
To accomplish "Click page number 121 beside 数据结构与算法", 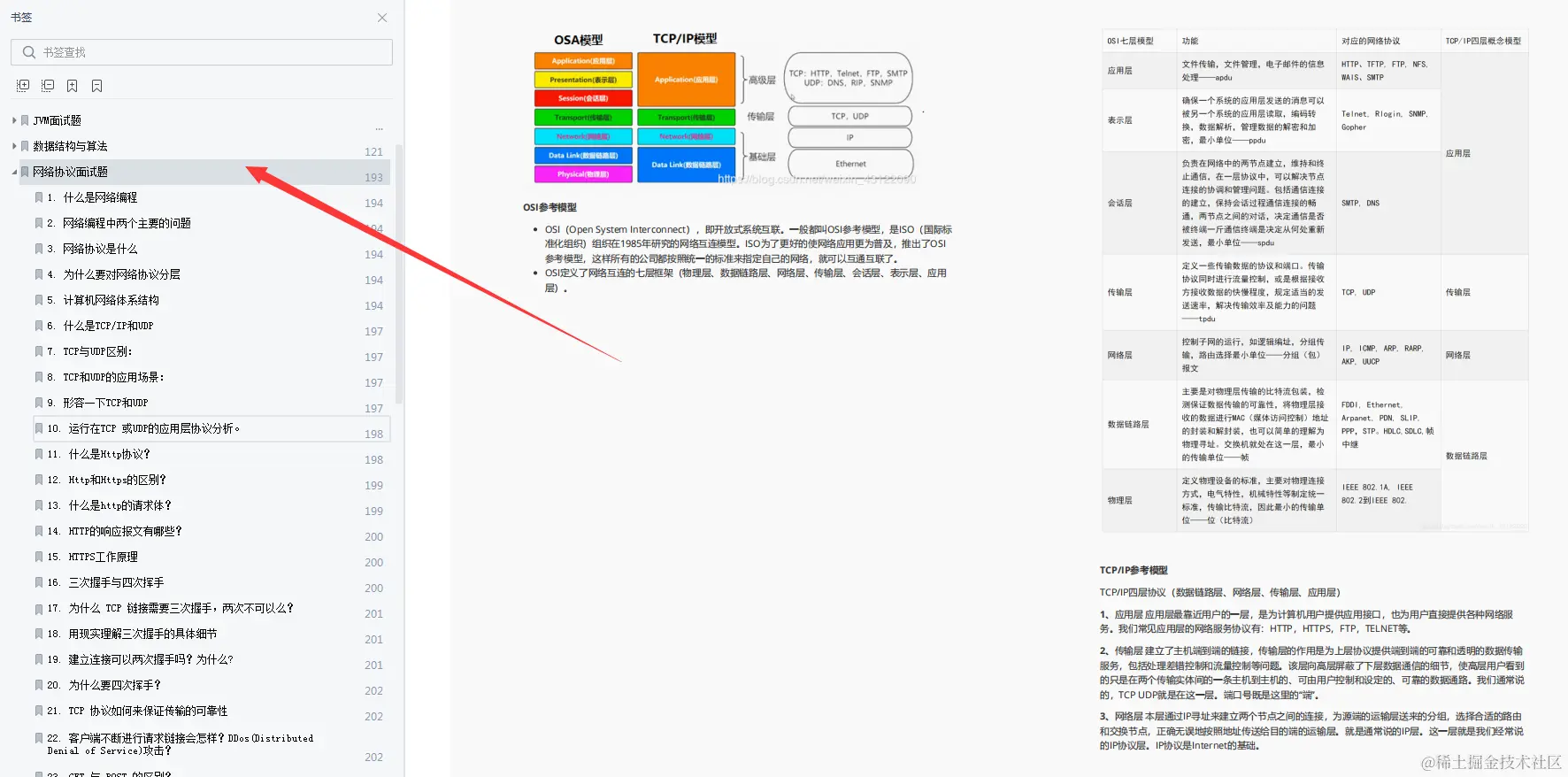I will [373, 152].
